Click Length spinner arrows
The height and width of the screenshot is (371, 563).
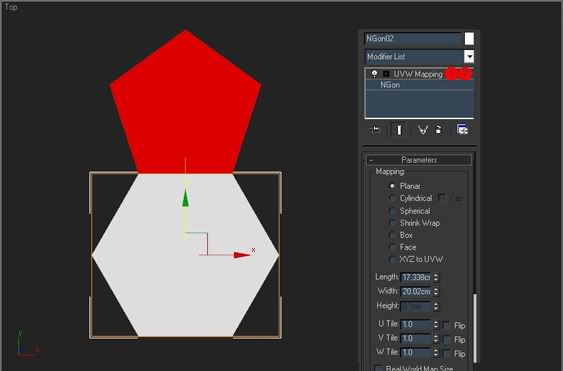436,277
